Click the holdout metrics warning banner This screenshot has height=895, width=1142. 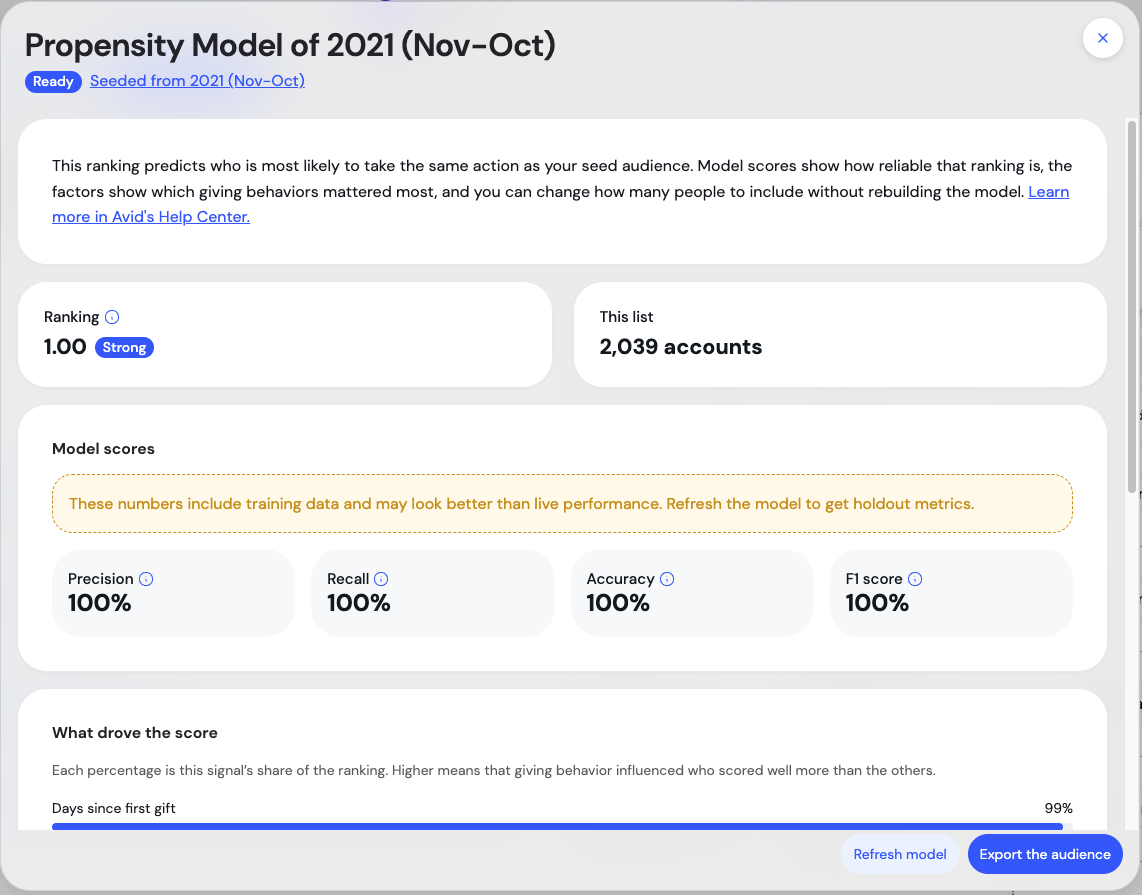tap(562, 504)
